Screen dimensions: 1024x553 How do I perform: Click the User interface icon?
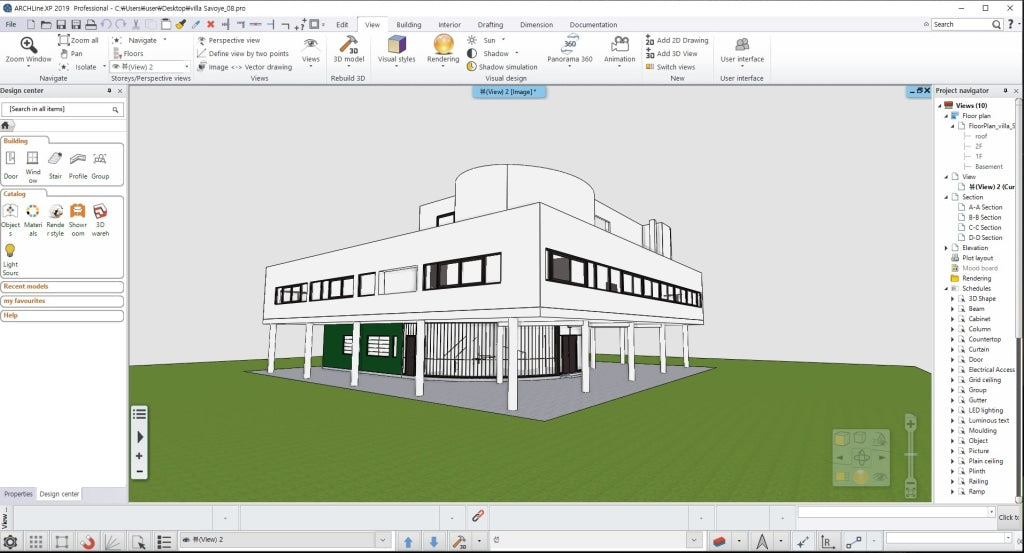(x=742, y=44)
